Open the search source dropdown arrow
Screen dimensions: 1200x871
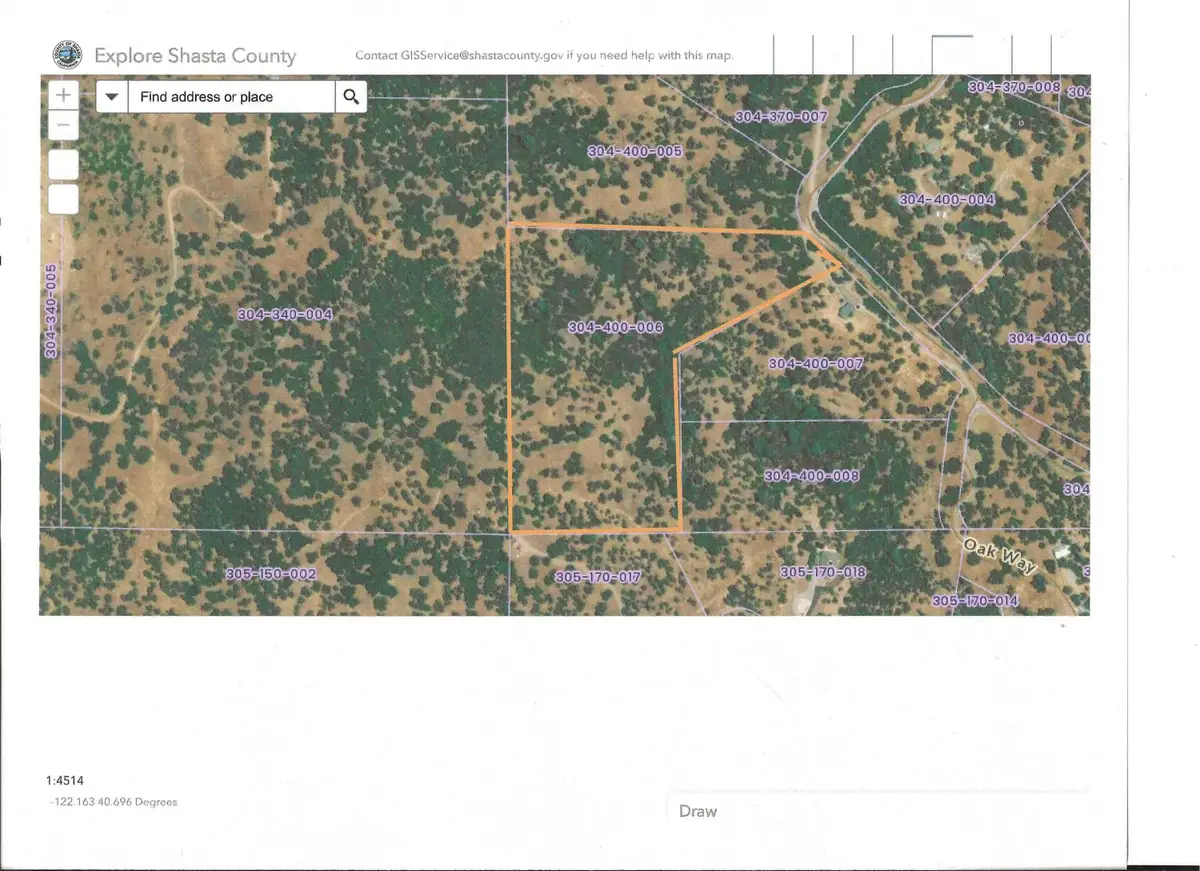tap(111, 96)
